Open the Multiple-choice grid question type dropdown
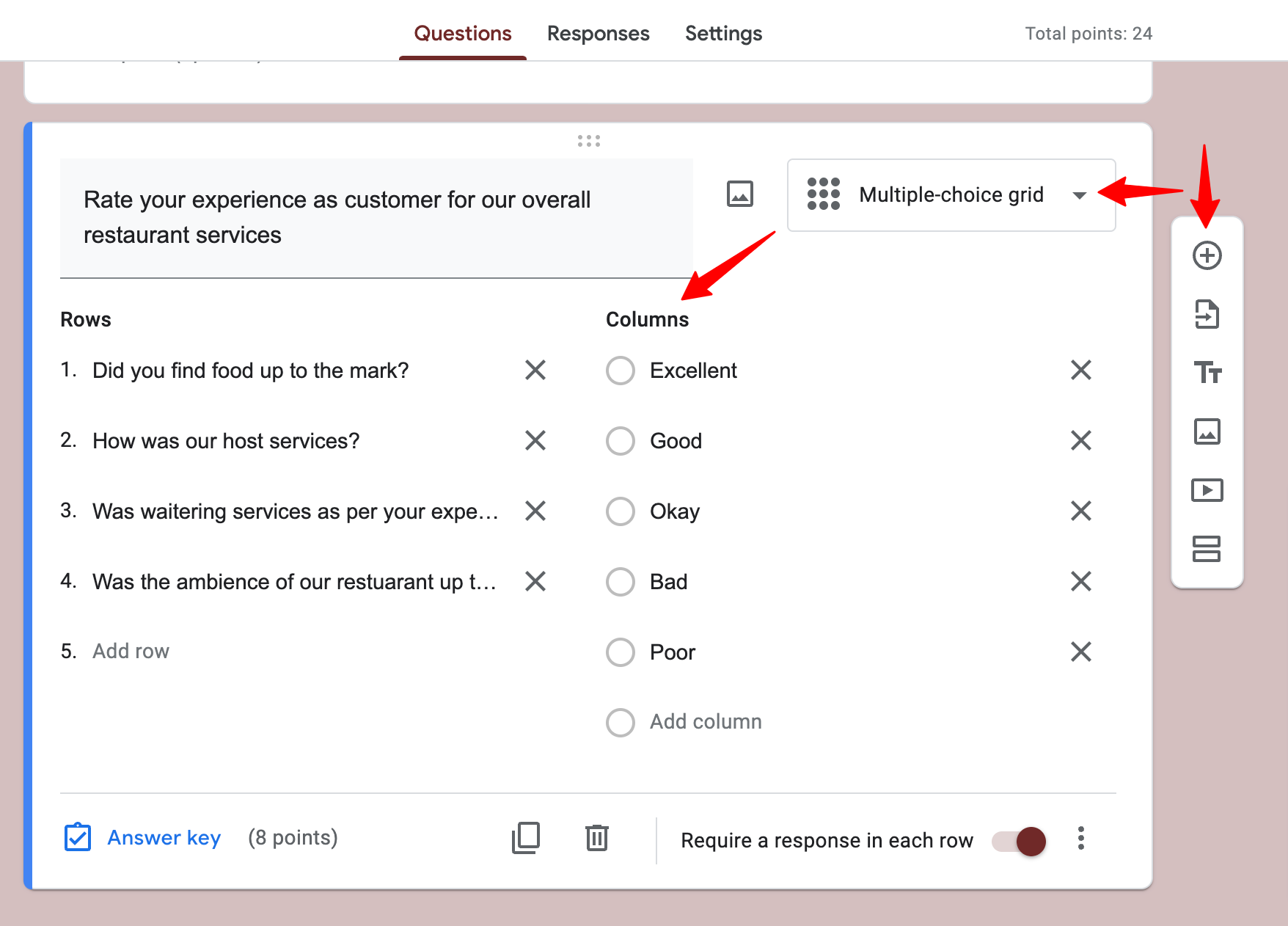Screen dimensions: 1288x926 [x=951, y=194]
